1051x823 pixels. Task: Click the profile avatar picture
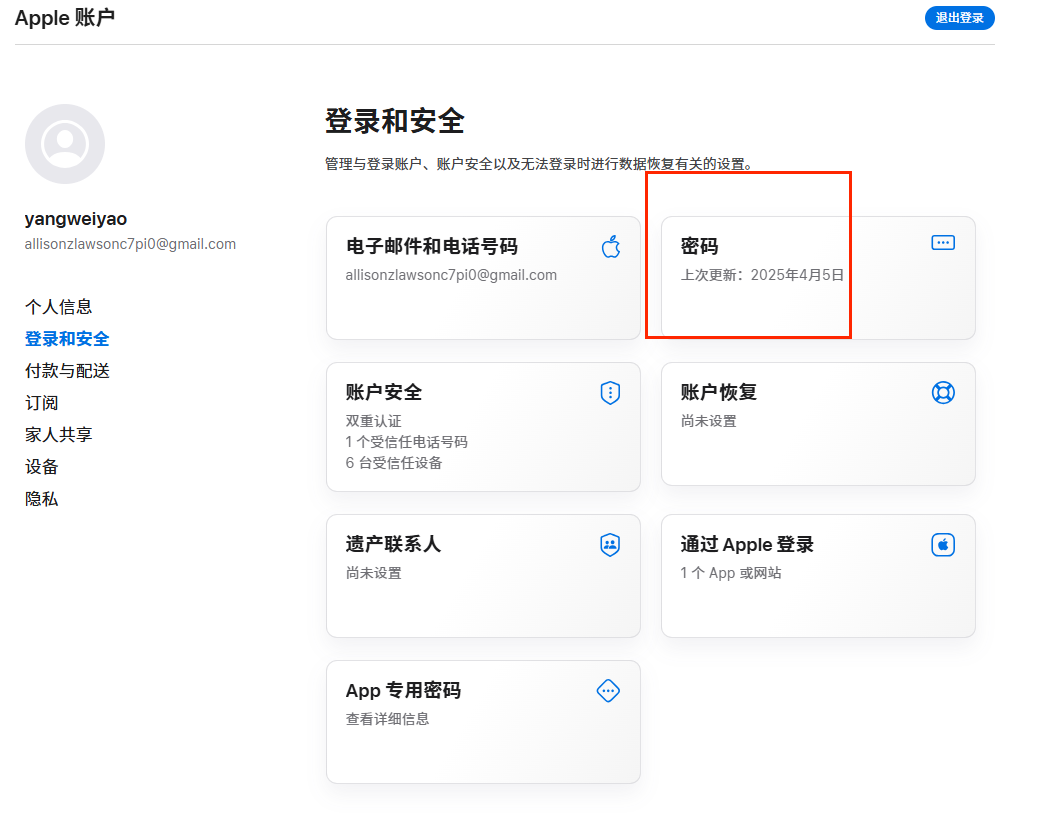pos(65,144)
